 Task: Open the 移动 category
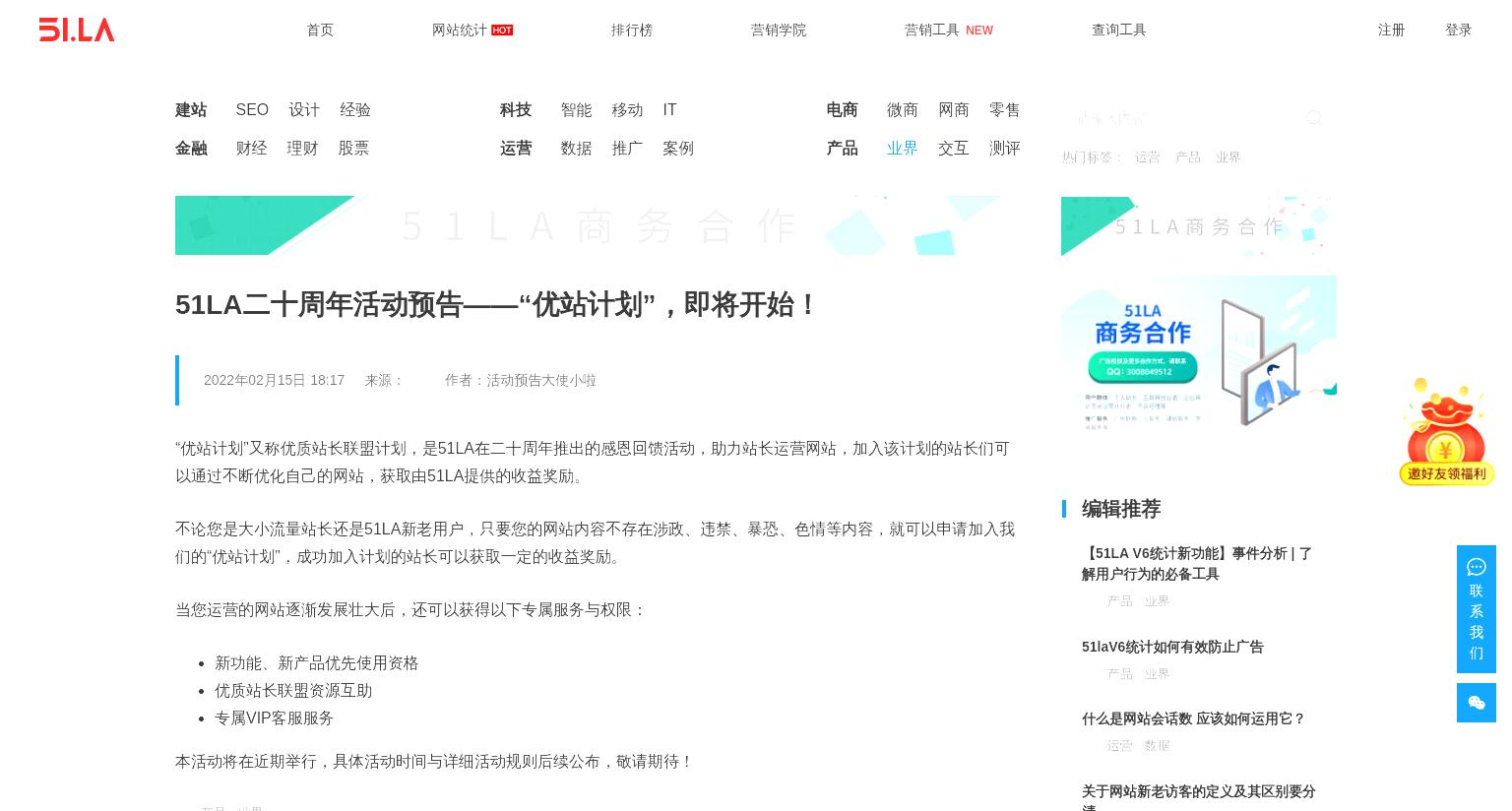pos(627,109)
